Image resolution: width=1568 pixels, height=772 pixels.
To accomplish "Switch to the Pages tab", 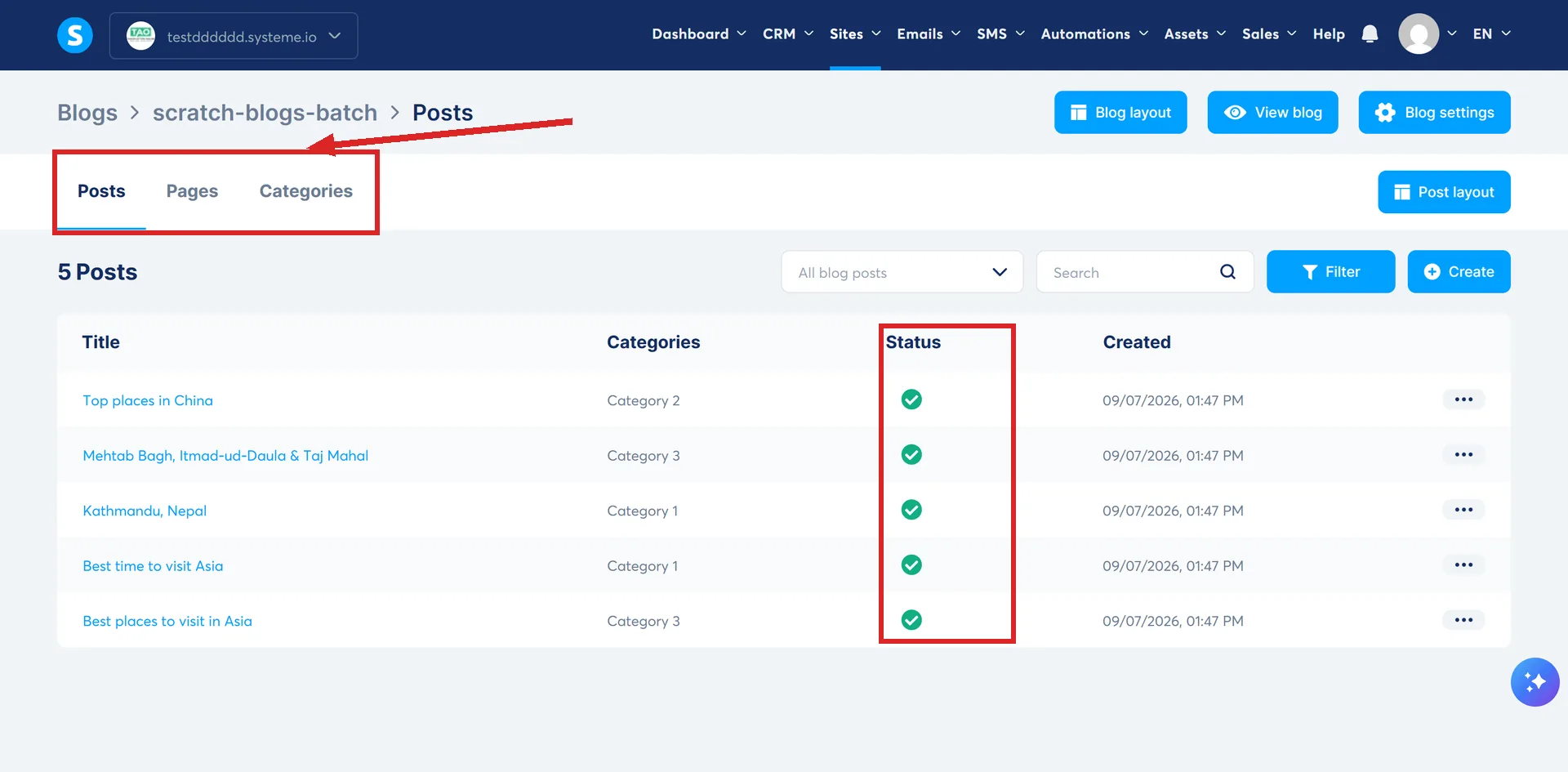I will (192, 191).
